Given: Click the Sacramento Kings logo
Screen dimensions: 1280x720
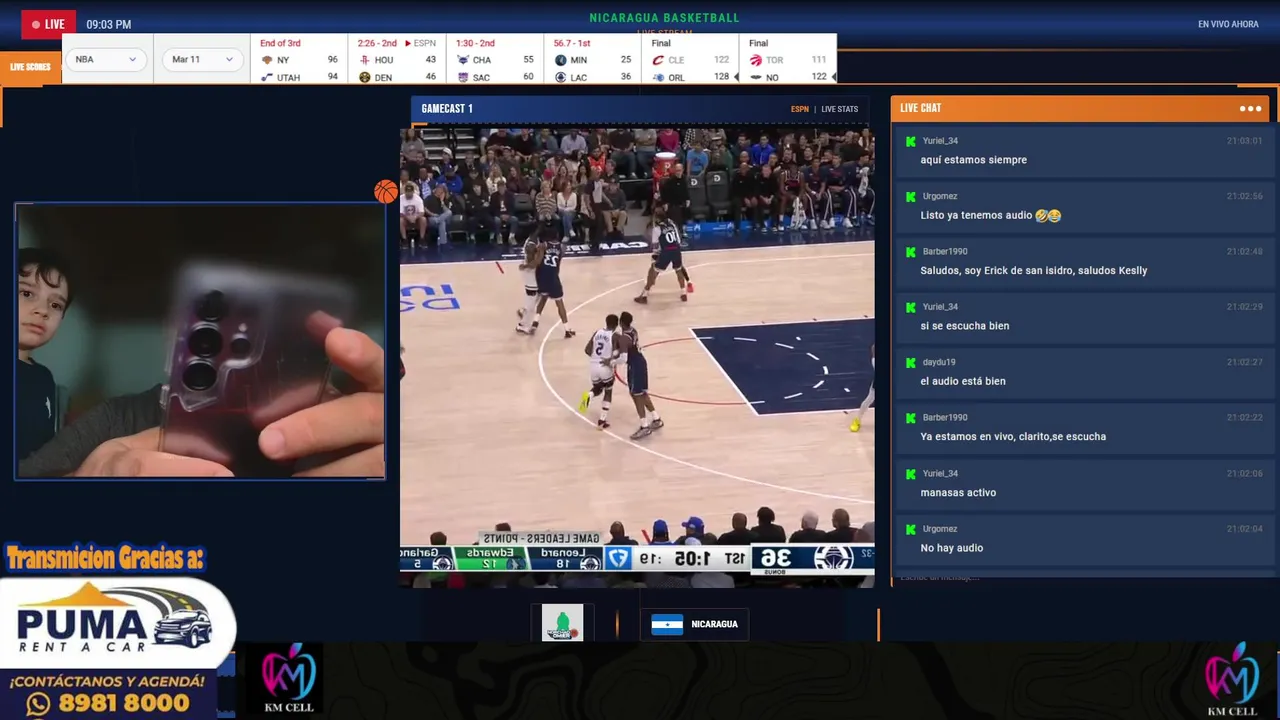Looking at the screenshot, I should pyautogui.click(x=462, y=77).
